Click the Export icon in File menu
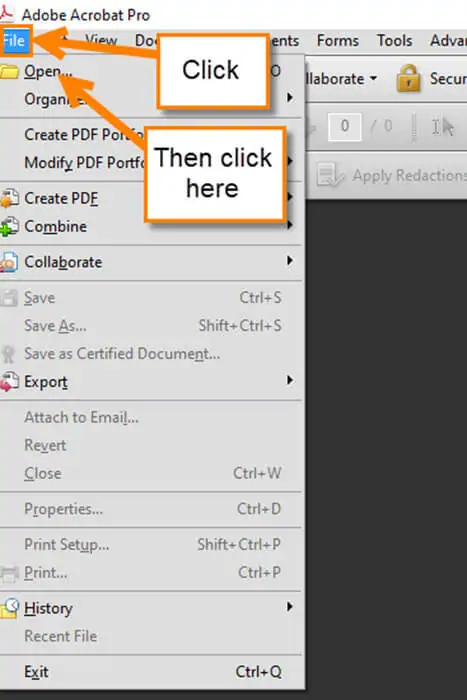This screenshot has height=700, width=467. pyautogui.click(x=9, y=382)
